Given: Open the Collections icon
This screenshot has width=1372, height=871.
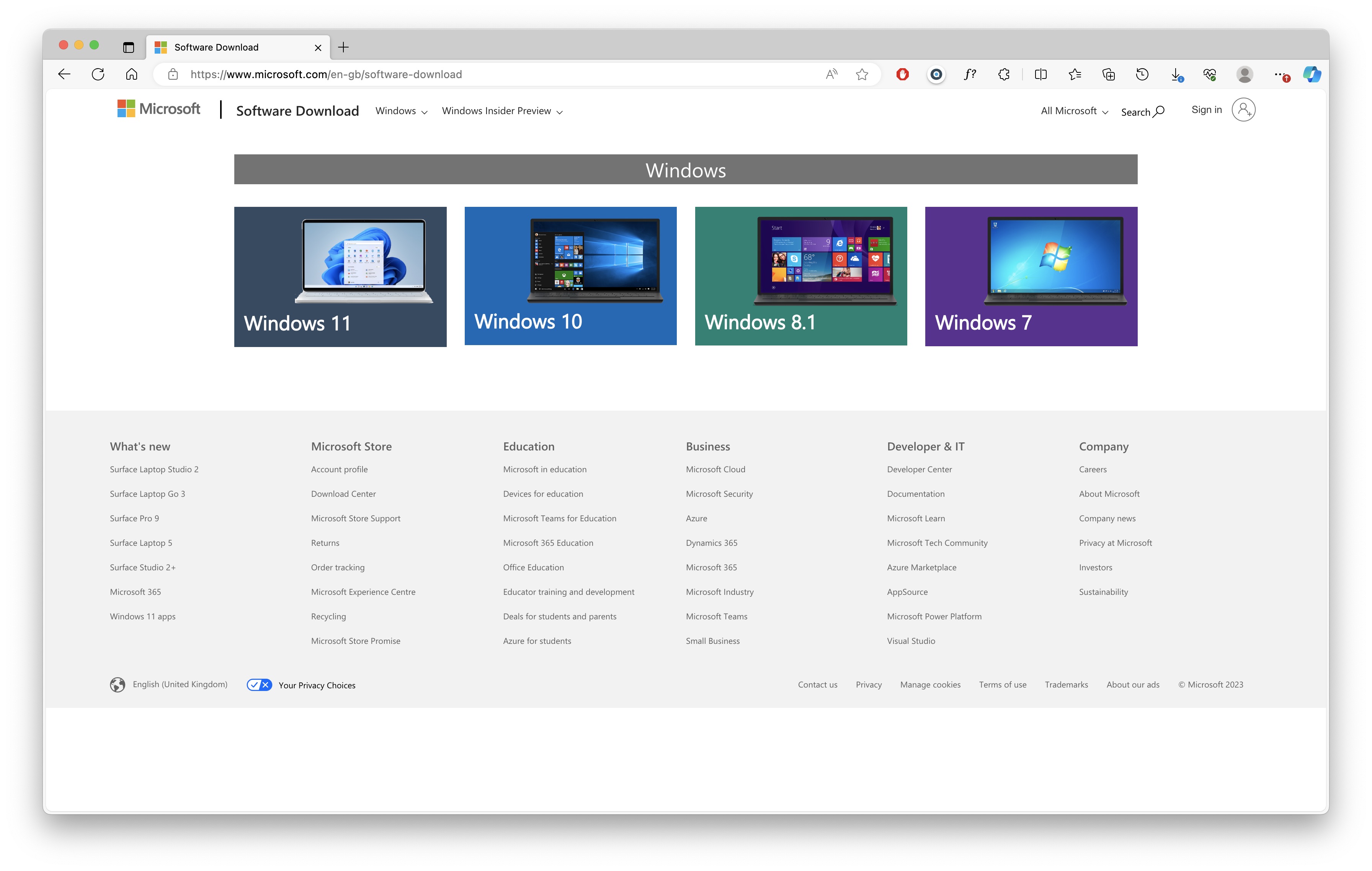Looking at the screenshot, I should (1108, 74).
